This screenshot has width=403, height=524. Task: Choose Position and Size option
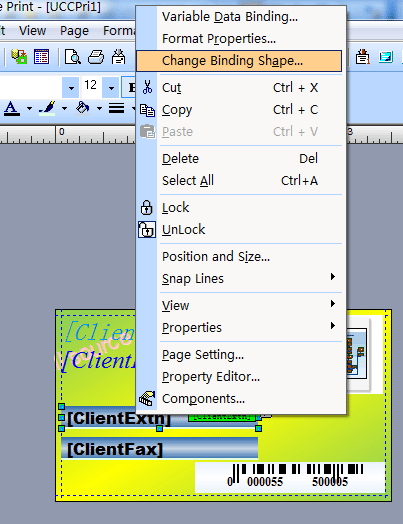pyautogui.click(x=216, y=257)
